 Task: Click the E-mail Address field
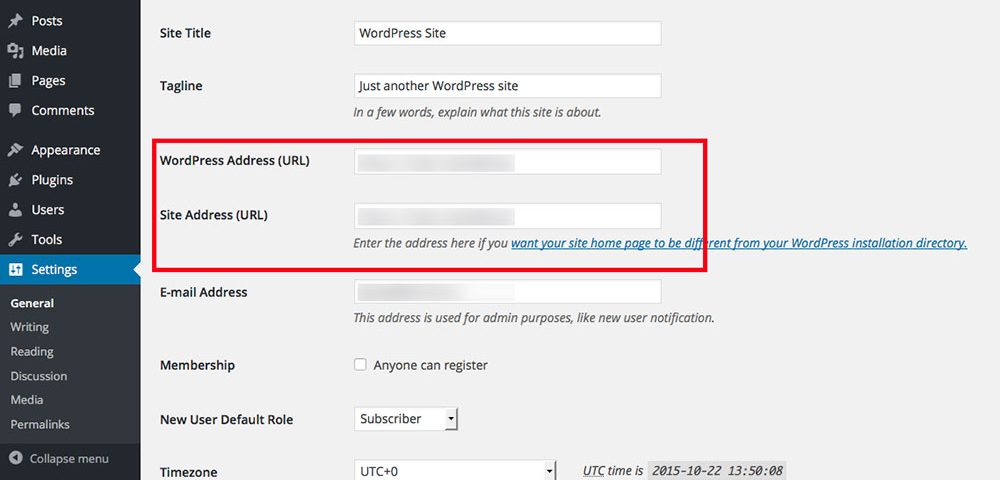point(508,292)
